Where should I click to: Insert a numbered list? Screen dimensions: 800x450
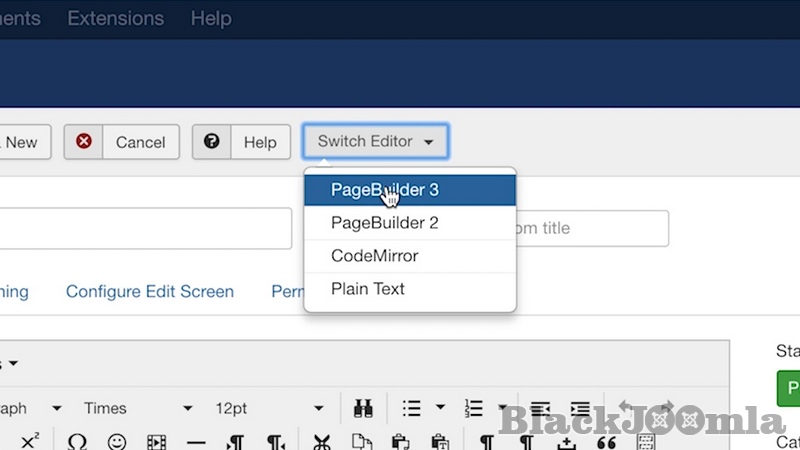point(473,408)
